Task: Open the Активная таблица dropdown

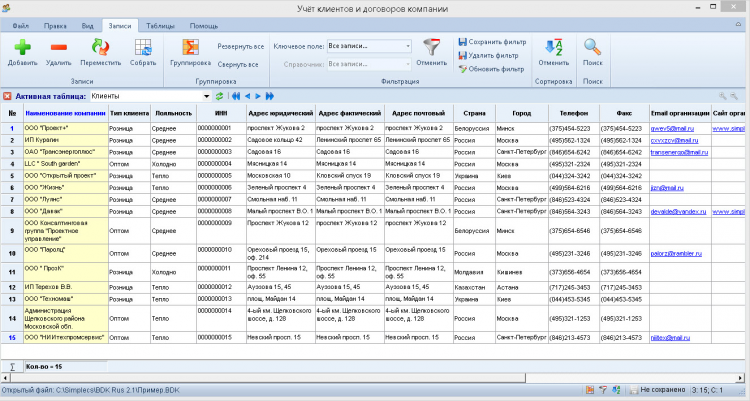Action: tap(207, 96)
